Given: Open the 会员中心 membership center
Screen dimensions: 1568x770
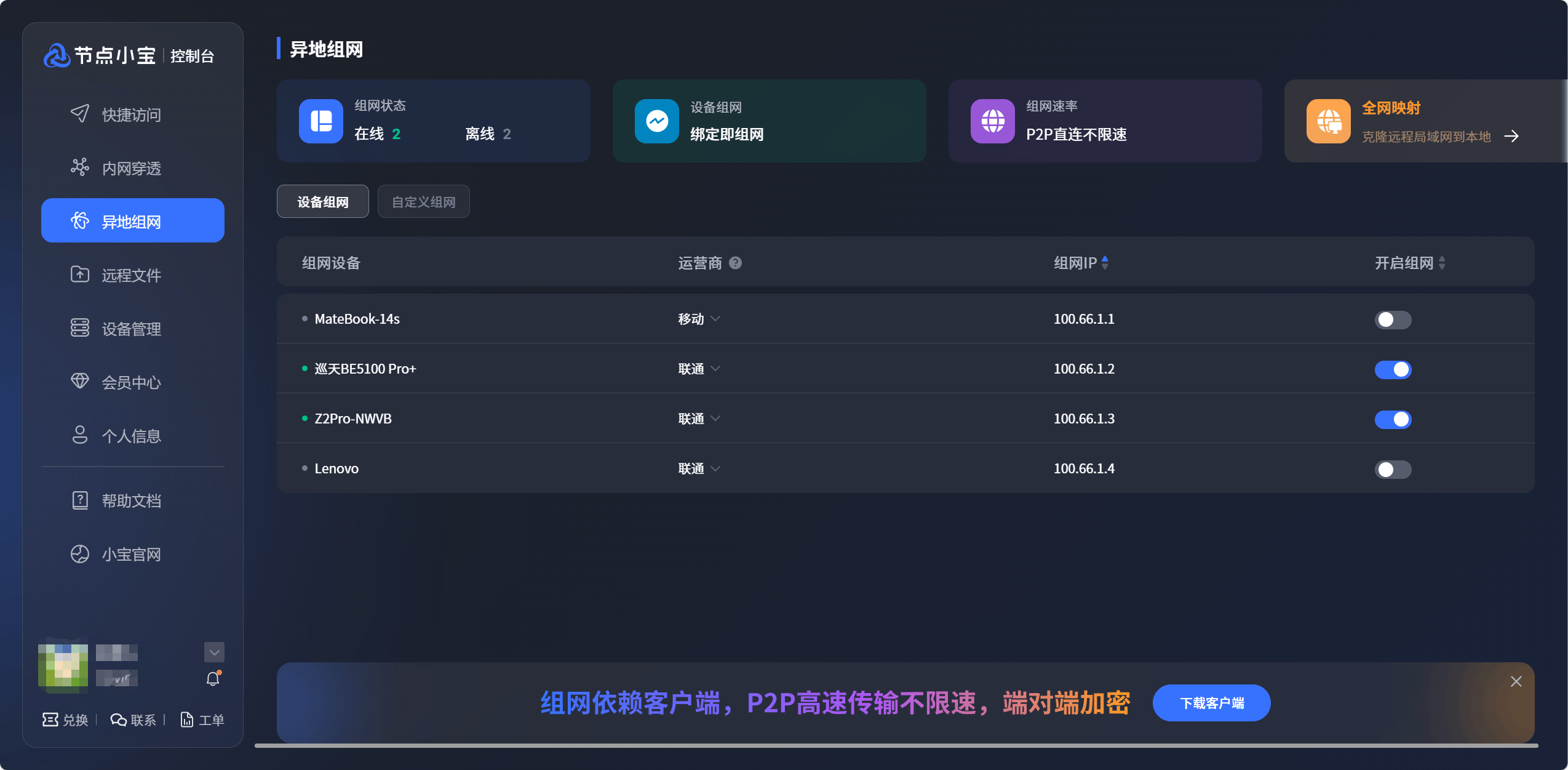Looking at the screenshot, I should [131, 382].
